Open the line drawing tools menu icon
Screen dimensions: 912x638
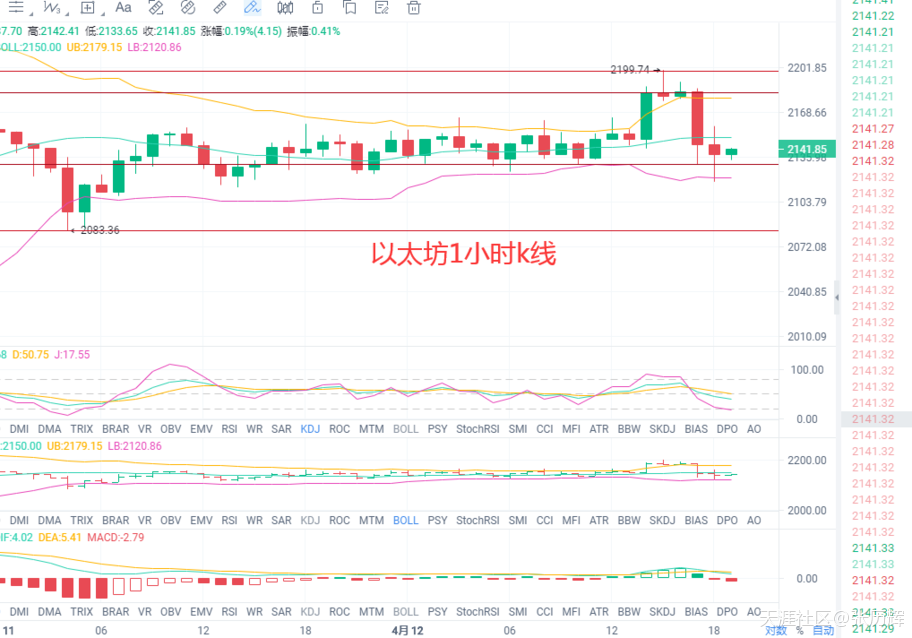coord(16,7)
